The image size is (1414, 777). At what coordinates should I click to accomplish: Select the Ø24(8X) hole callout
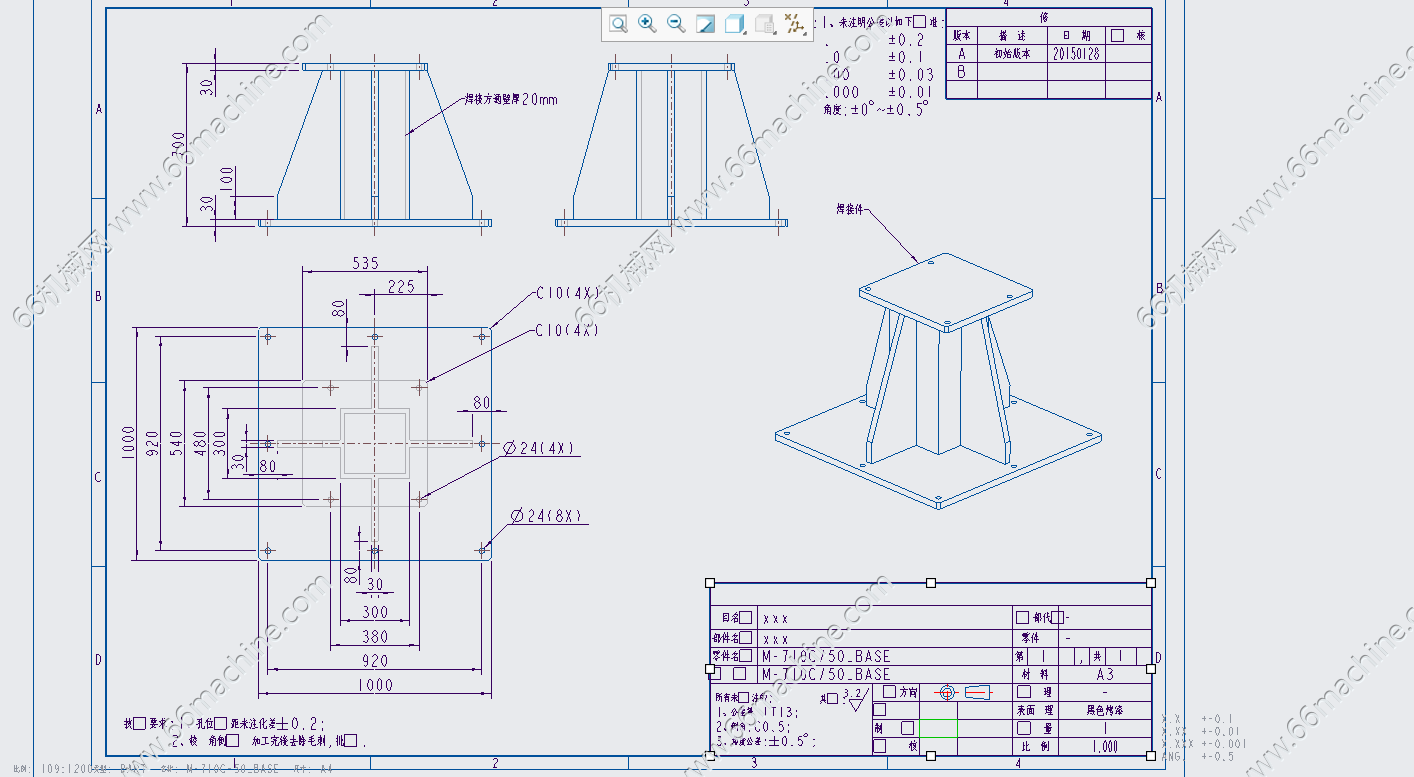547,516
